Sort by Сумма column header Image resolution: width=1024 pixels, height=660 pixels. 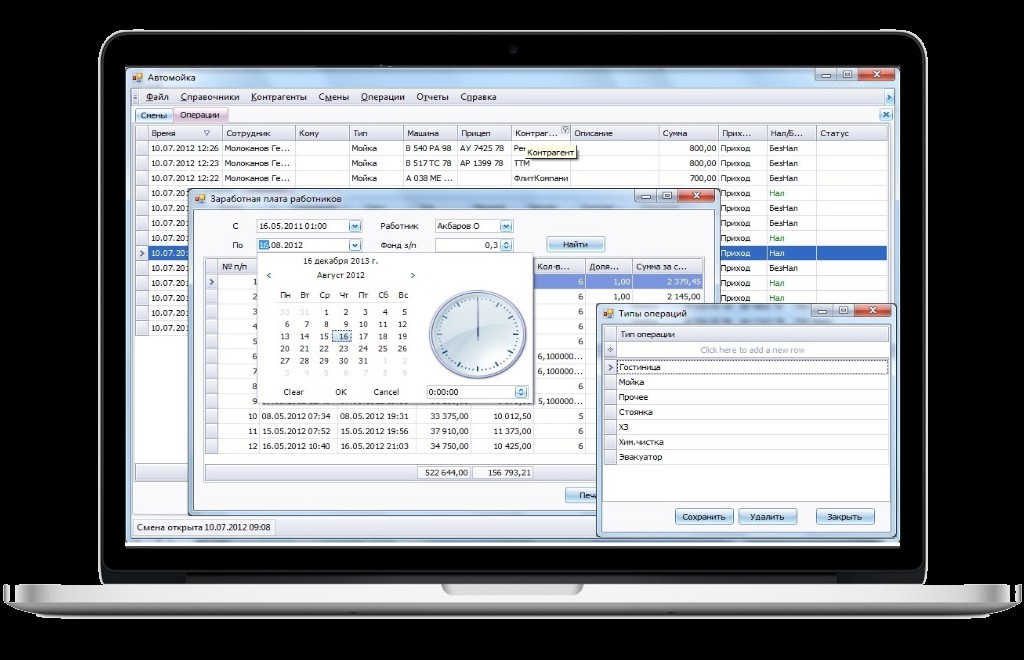coord(688,133)
